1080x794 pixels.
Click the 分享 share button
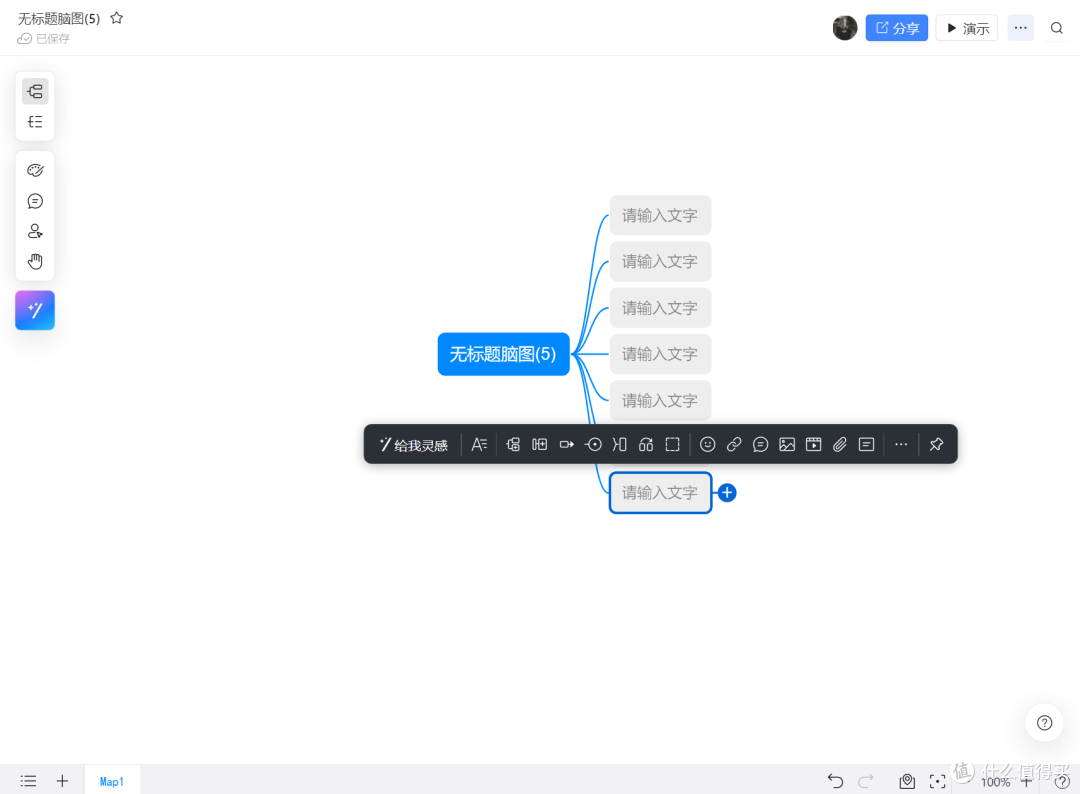pyautogui.click(x=896, y=28)
